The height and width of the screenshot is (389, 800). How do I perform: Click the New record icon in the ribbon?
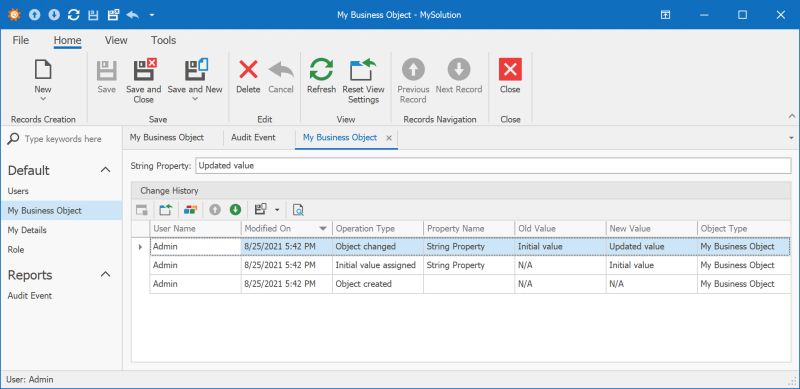coord(43,69)
